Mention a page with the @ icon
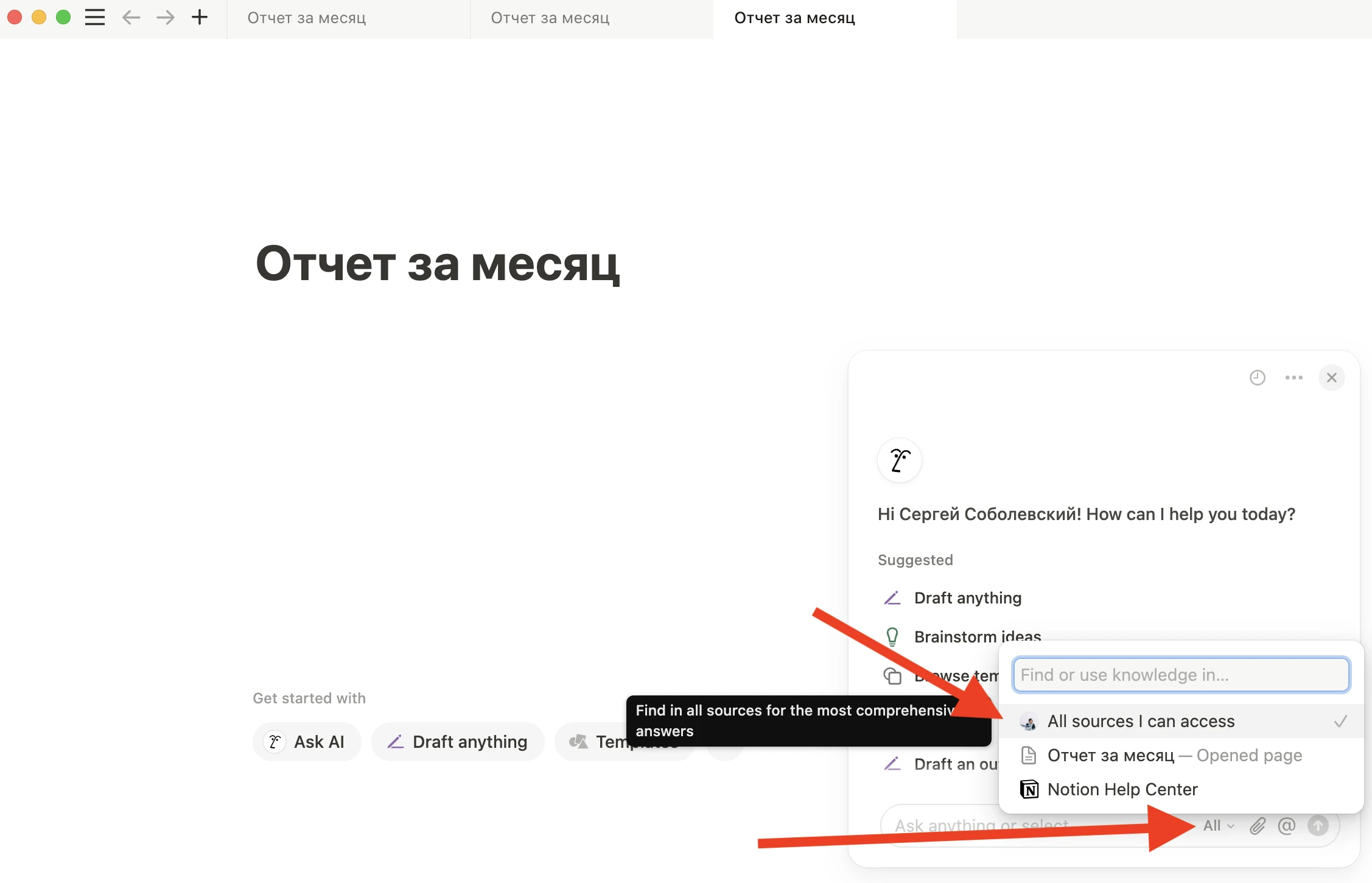The height and width of the screenshot is (883, 1372). click(1287, 826)
